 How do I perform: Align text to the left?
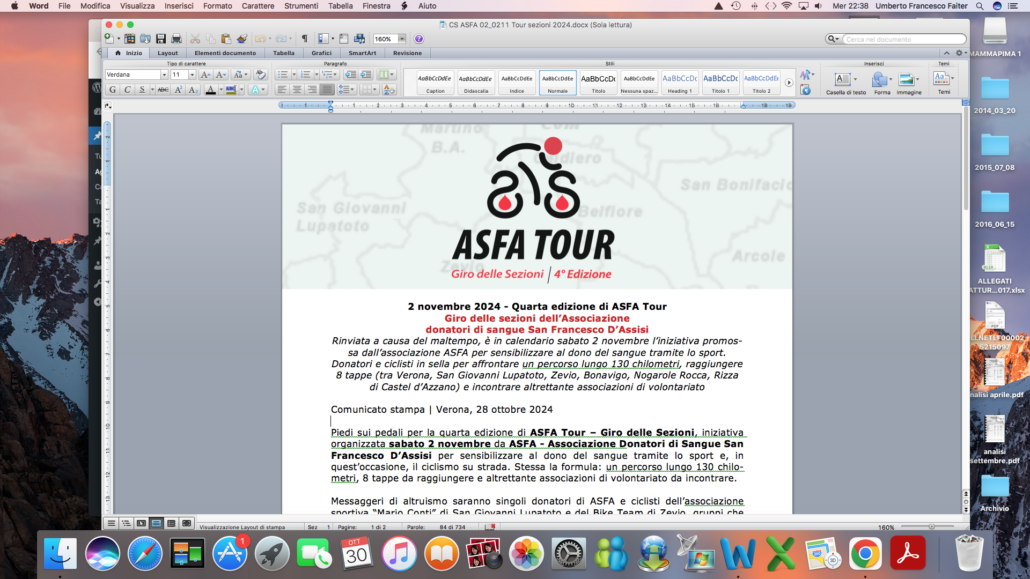282,90
